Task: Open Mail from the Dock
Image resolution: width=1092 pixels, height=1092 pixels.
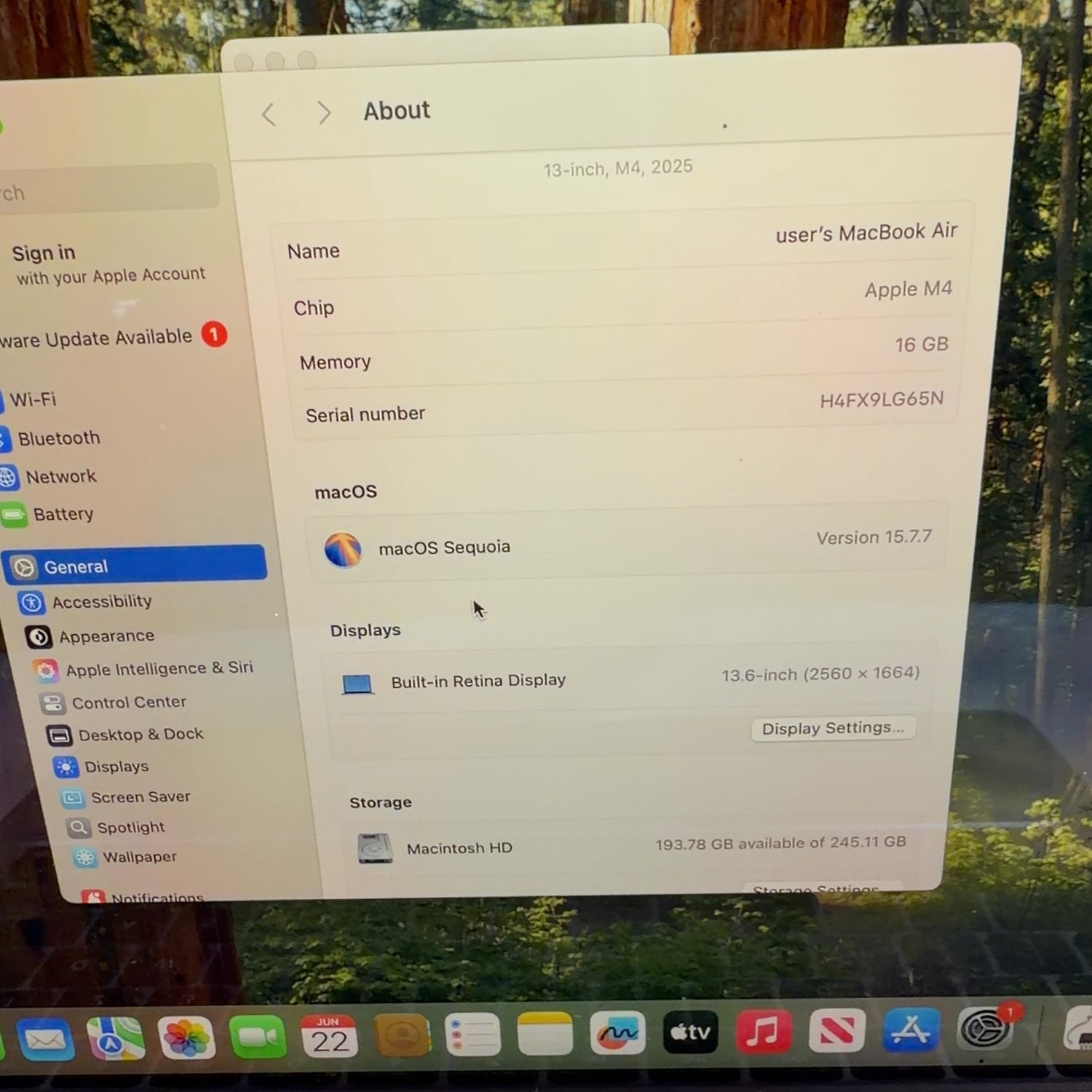Action: pyautogui.click(x=45, y=1040)
